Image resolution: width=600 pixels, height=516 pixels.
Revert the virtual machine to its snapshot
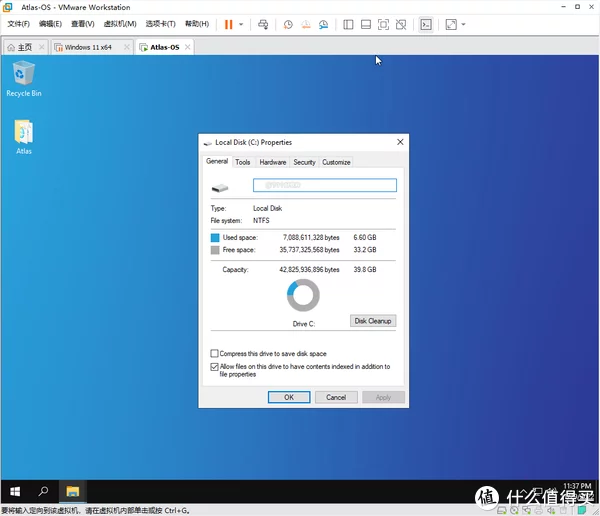(x=306, y=24)
